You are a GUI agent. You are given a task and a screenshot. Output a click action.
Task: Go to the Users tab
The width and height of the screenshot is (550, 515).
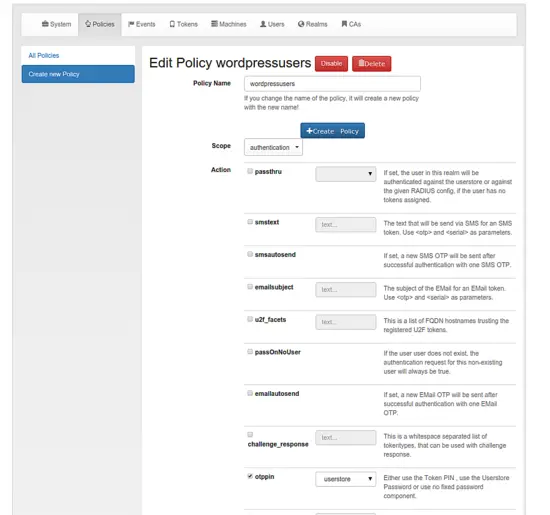click(272, 24)
